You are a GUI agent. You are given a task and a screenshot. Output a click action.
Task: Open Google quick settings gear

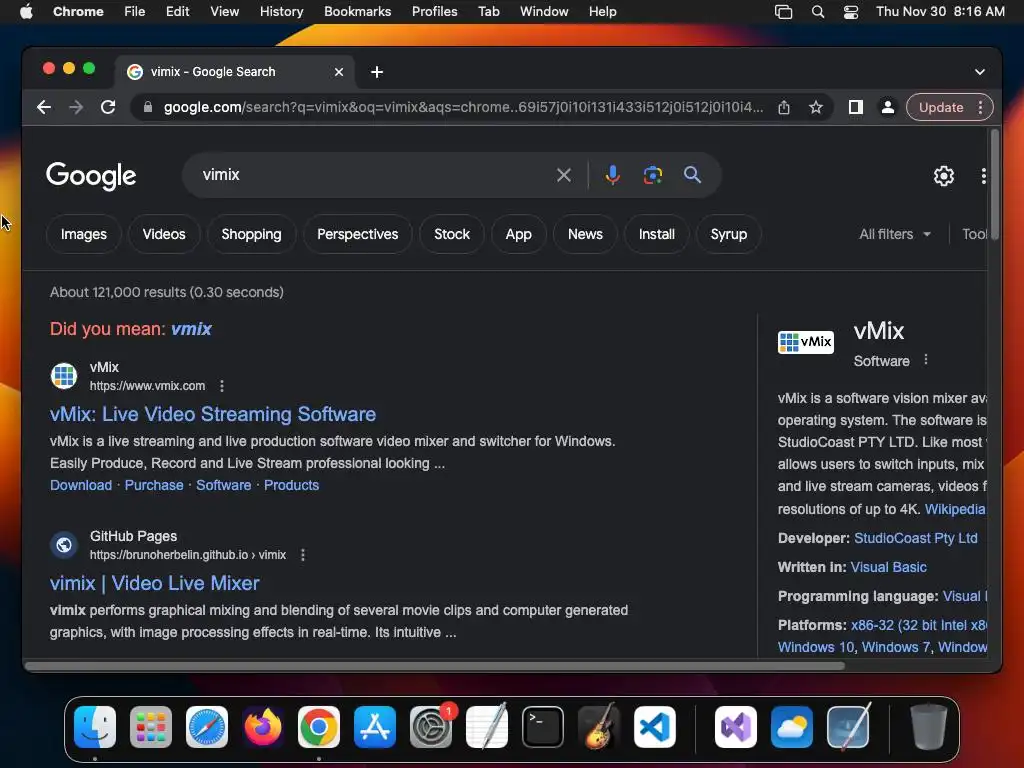point(944,176)
